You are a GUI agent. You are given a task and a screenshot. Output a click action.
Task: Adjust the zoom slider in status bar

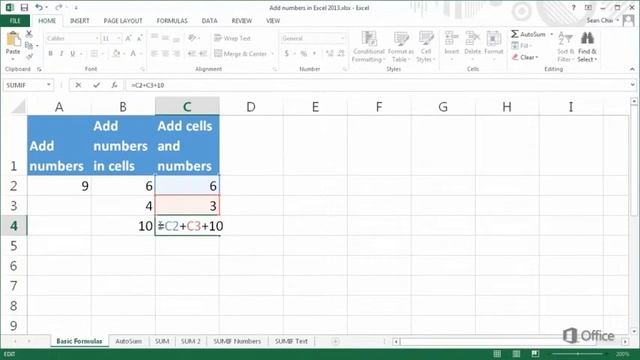coord(578,353)
